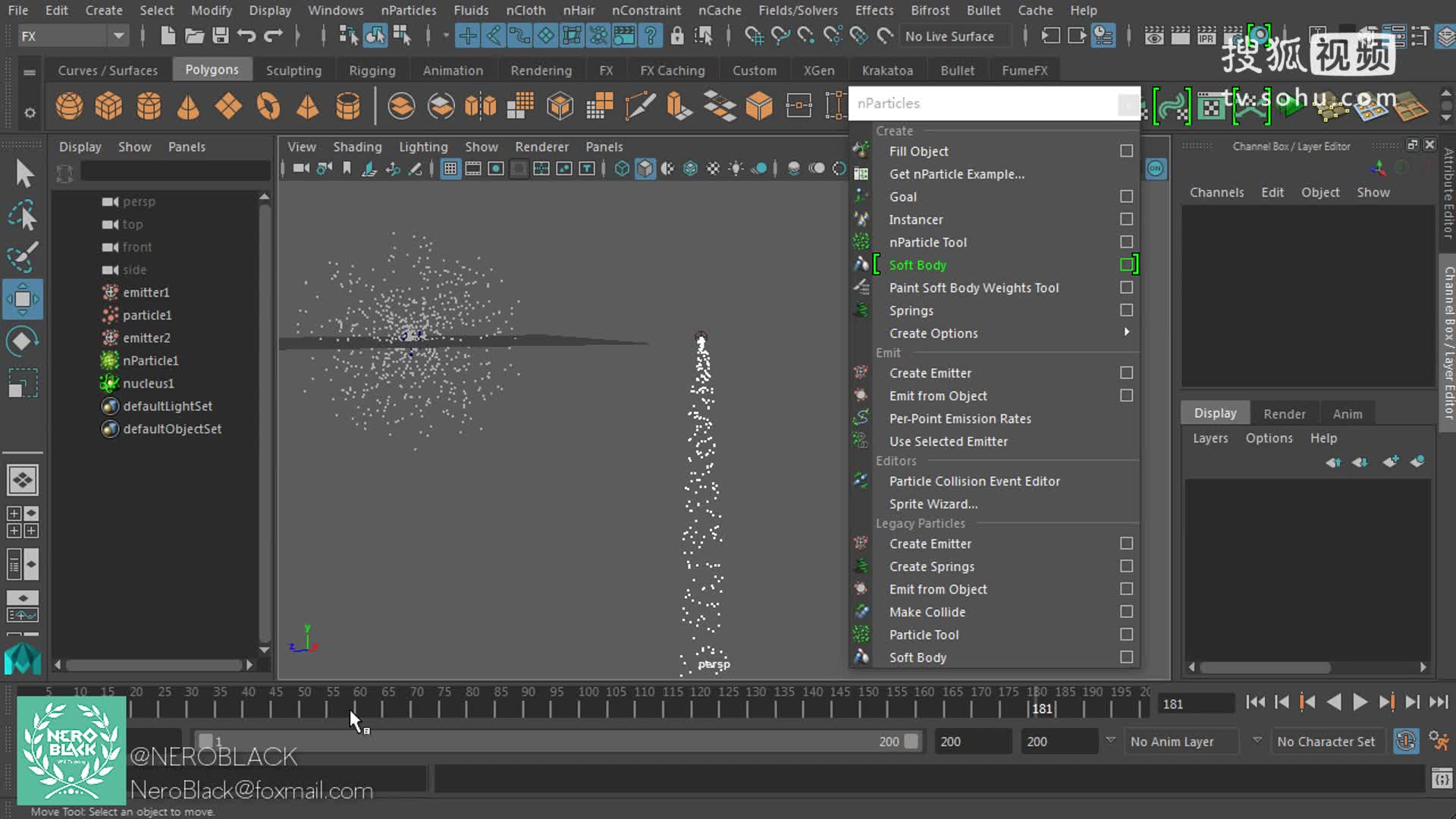The width and height of the screenshot is (1456, 819).
Task: Select emitter1 in the outliner
Action: pos(146,291)
